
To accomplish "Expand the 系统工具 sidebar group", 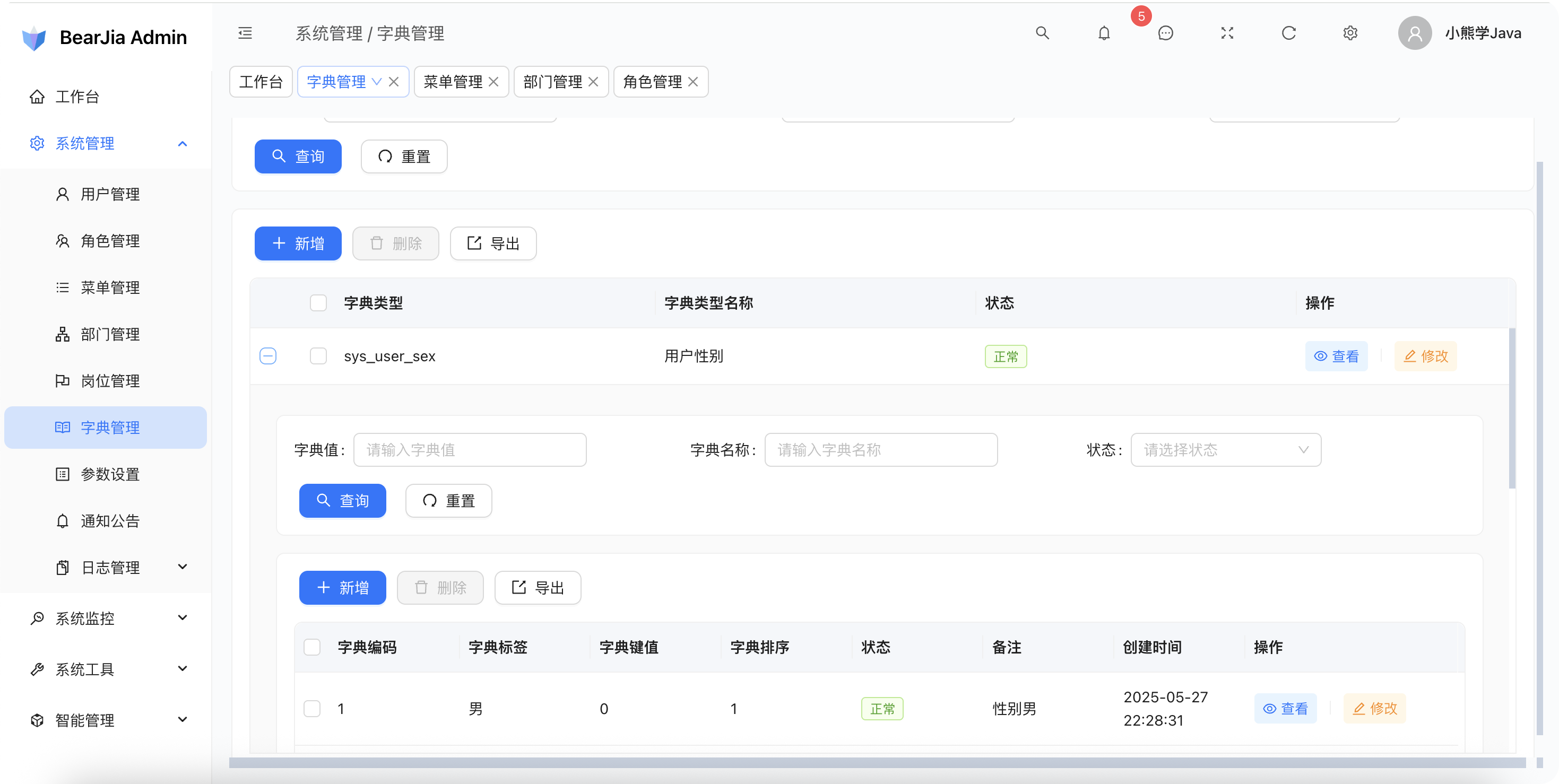I will pos(106,669).
